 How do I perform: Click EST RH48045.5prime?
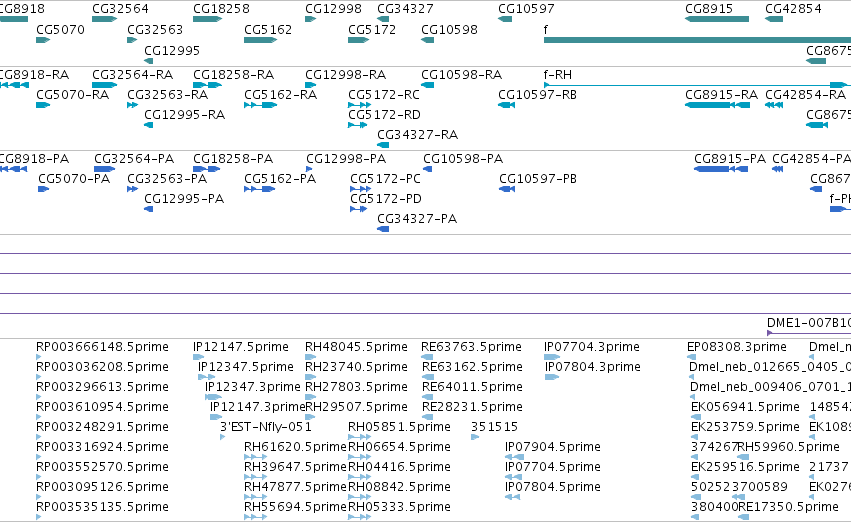point(356,347)
